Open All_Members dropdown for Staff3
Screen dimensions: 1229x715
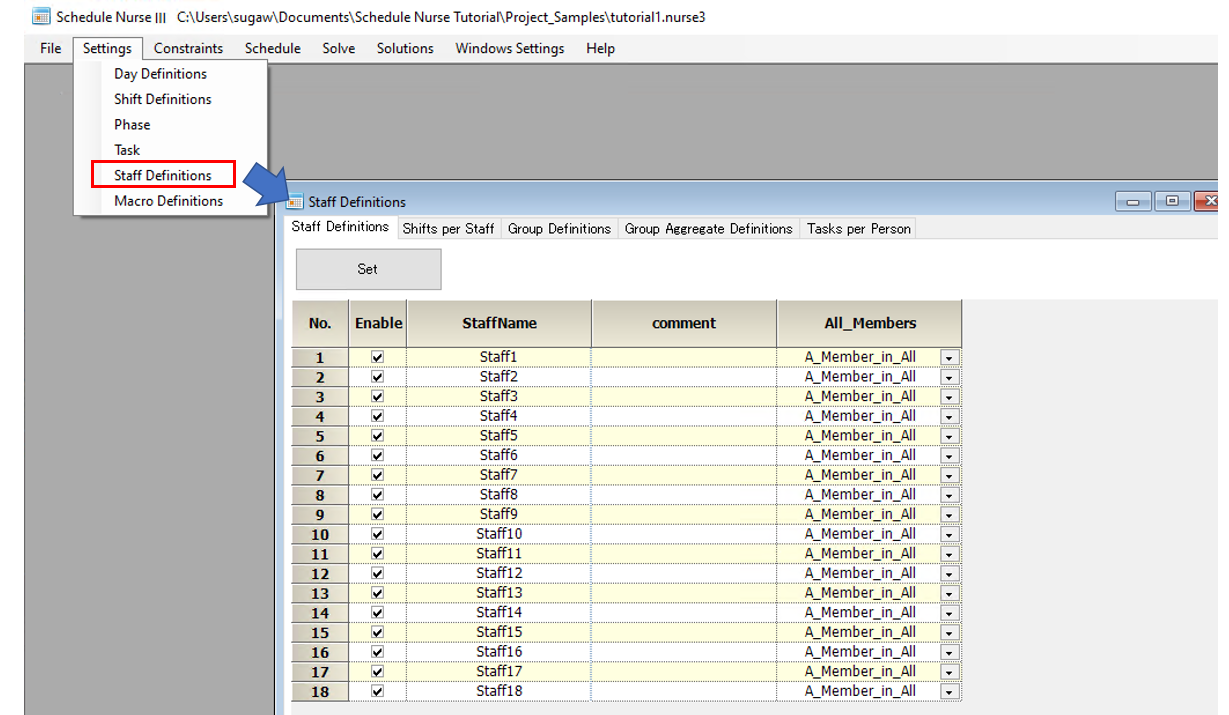point(949,397)
